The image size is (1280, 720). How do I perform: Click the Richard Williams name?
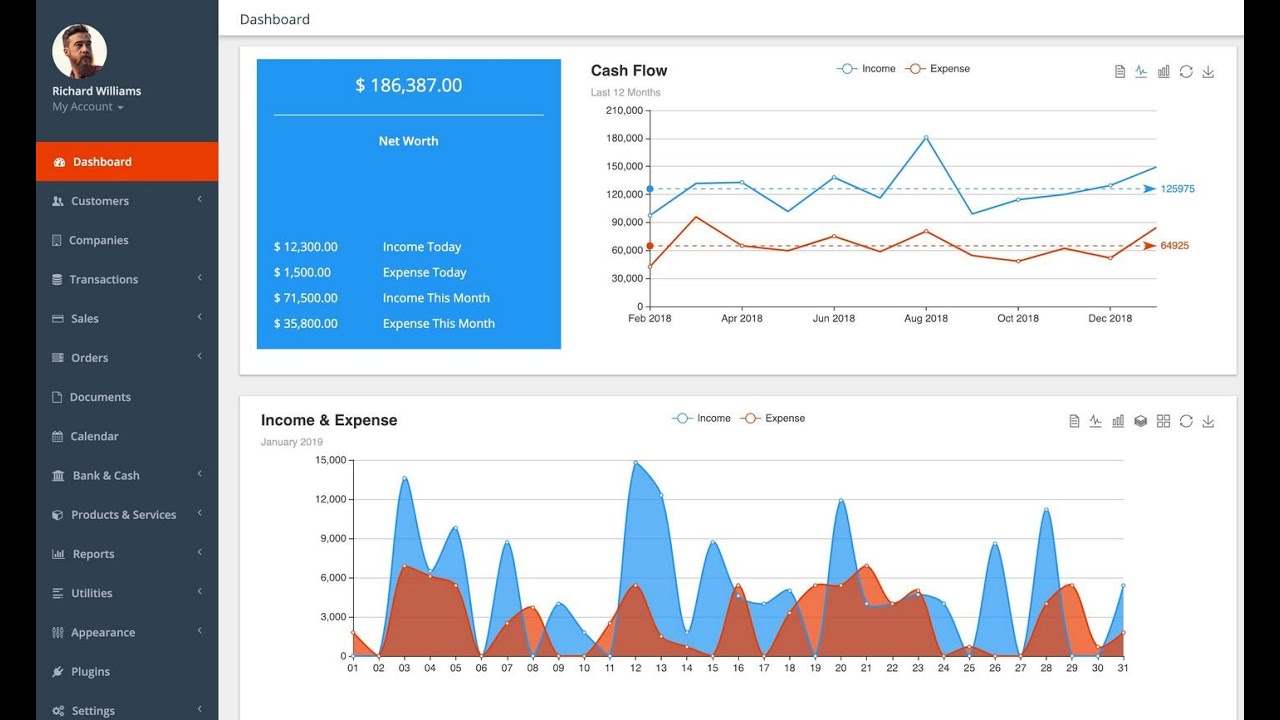coord(97,91)
